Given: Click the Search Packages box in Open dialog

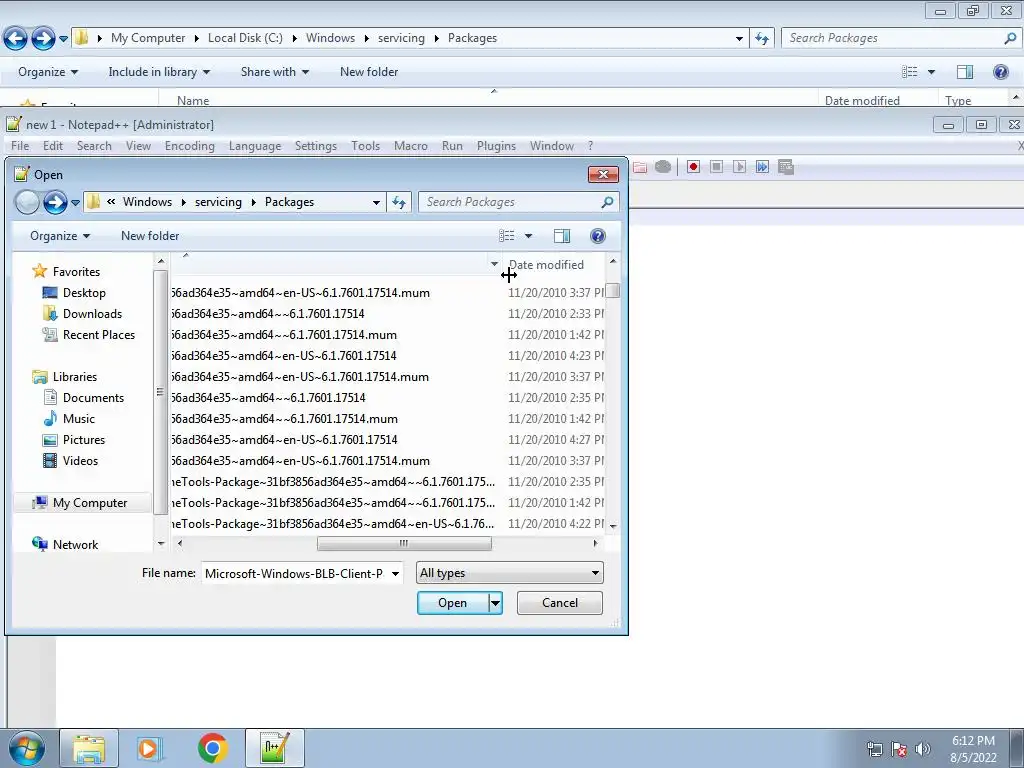Looking at the screenshot, I should 509,202.
